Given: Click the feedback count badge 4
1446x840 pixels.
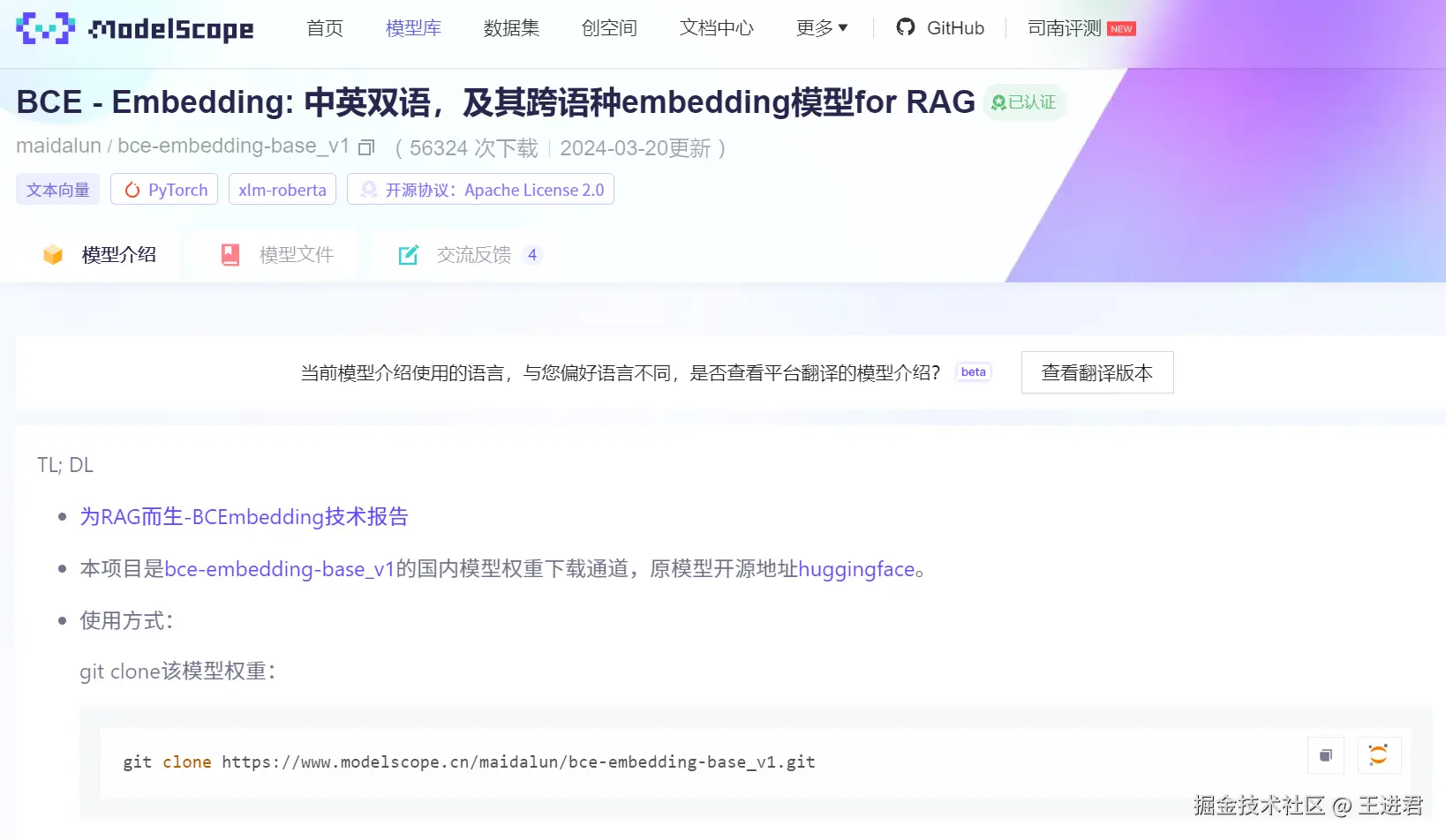Looking at the screenshot, I should pos(532,255).
